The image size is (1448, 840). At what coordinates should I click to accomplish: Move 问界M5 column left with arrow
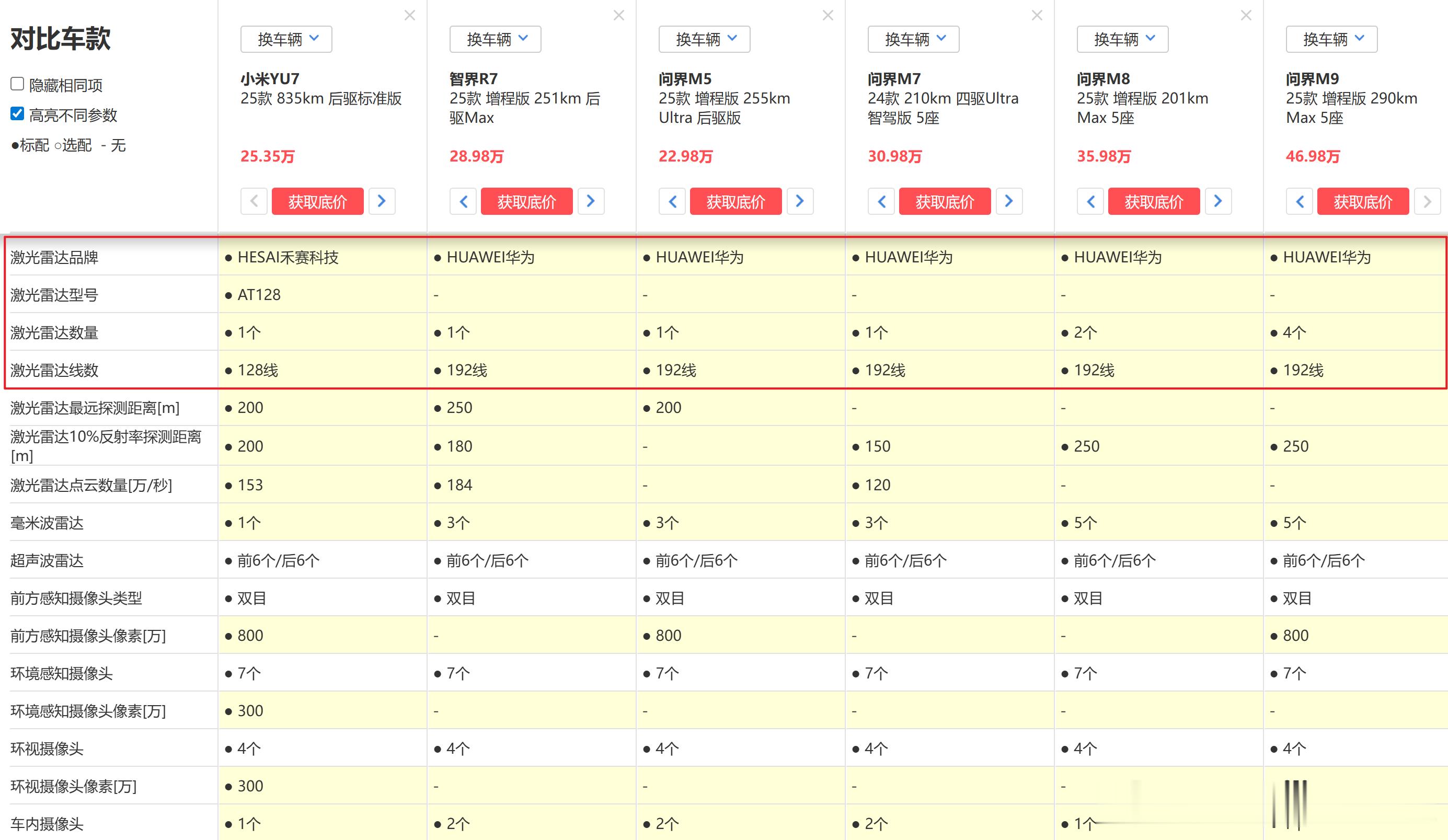click(x=672, y=201)
